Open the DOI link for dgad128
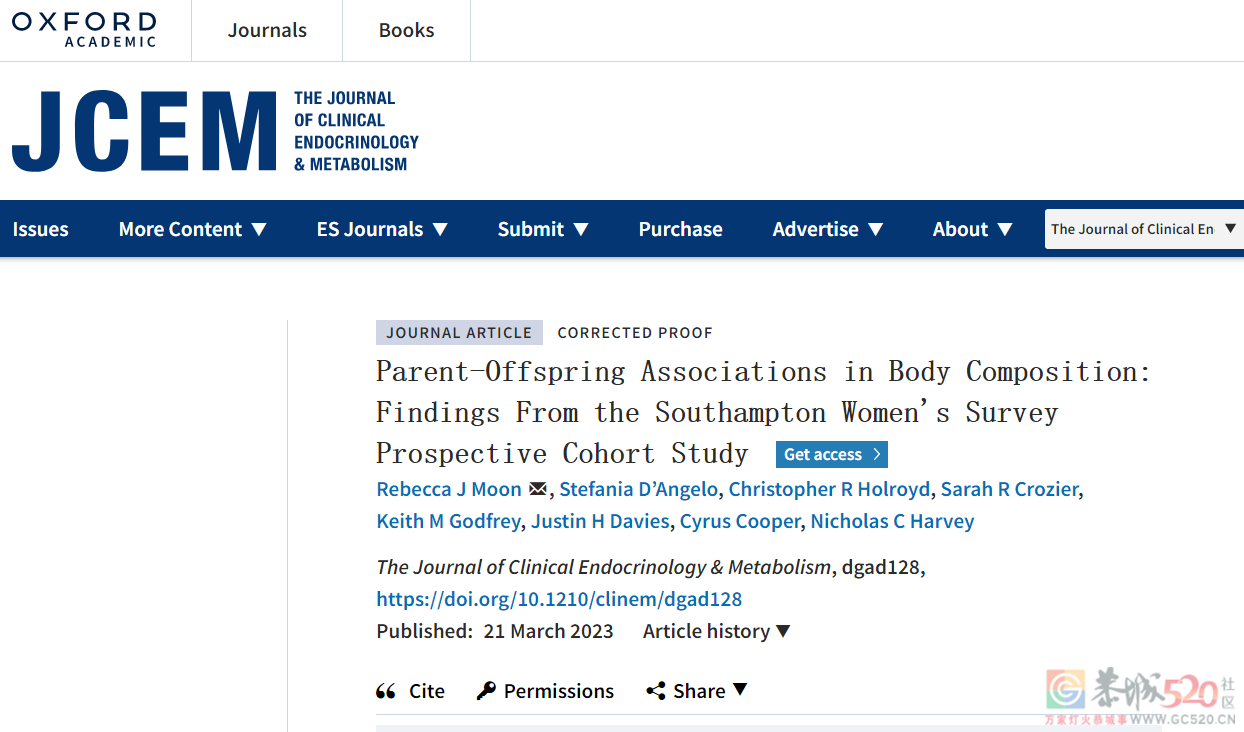The image size is (1244, 732). click(x=559, y=599)
